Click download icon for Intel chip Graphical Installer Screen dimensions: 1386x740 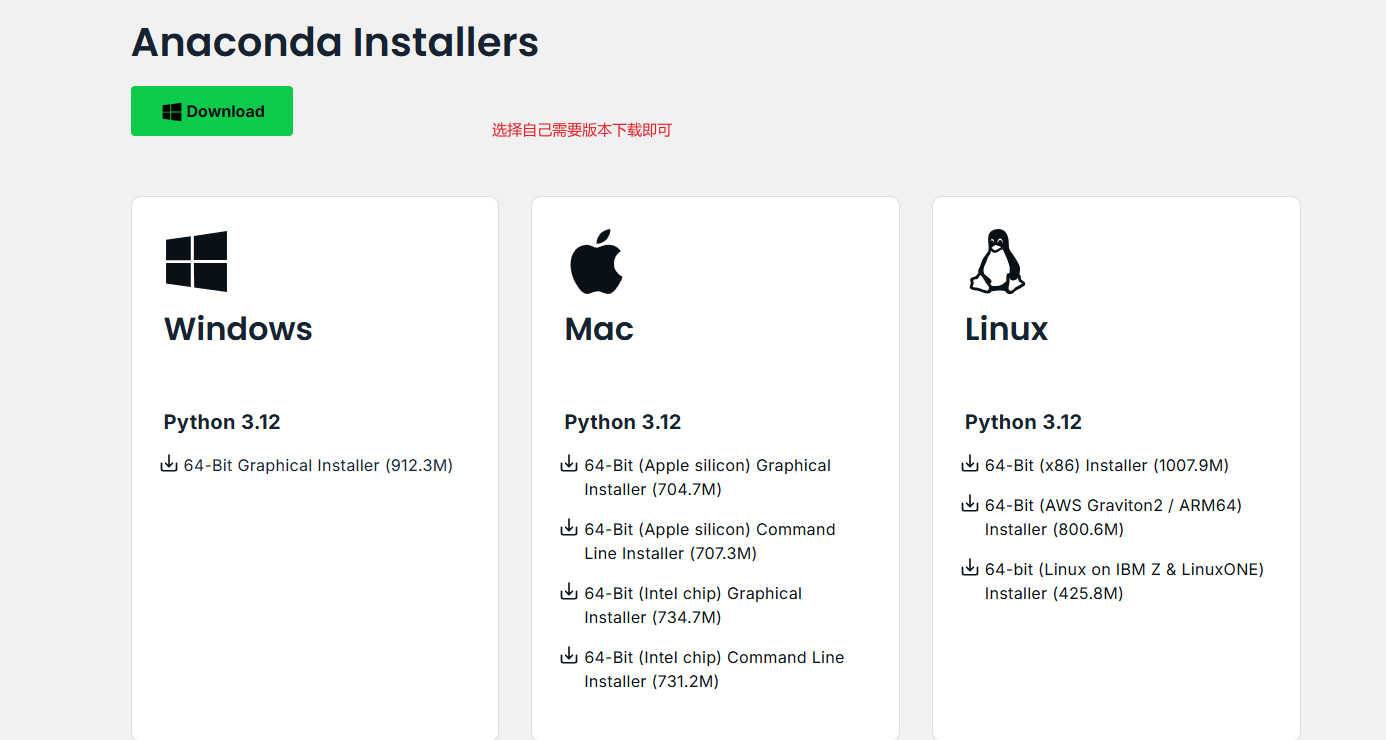coord(569,592)
